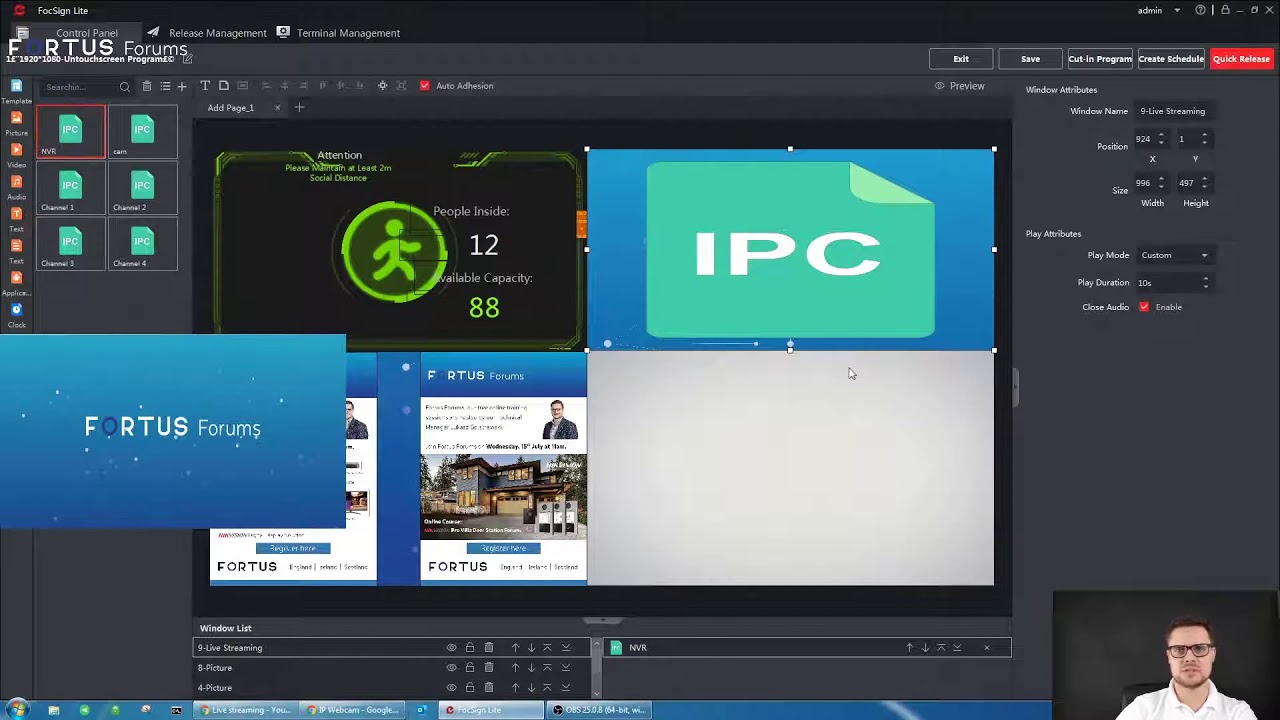Toggle visibility of 9-Live Streaming window
Image resolution: width=1280 pixels, height=720 pixels.
[452, 648]
